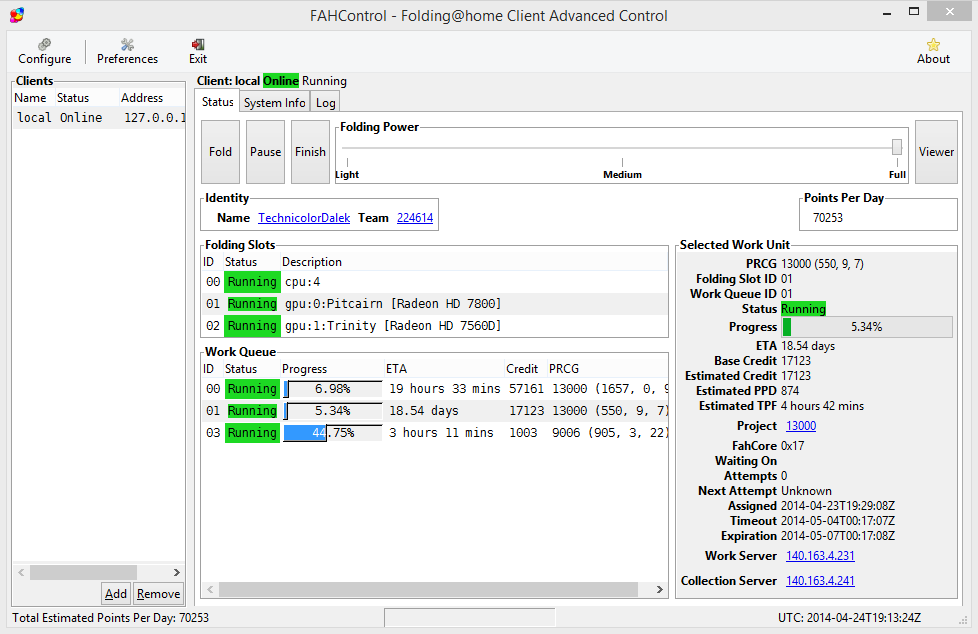Click the Exit door icon

[198, 44]
